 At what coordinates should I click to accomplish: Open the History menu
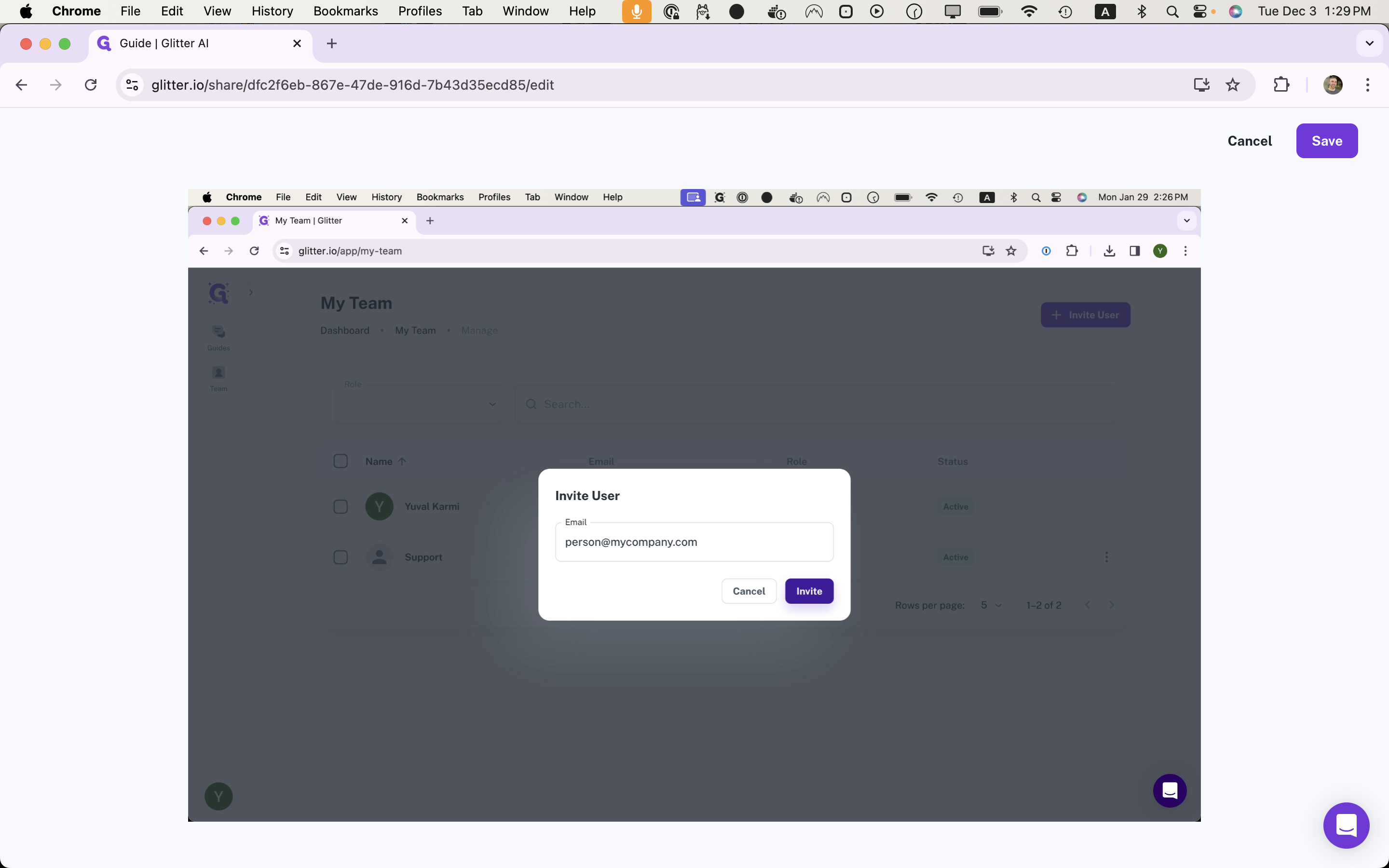click(x=272, y=11)
